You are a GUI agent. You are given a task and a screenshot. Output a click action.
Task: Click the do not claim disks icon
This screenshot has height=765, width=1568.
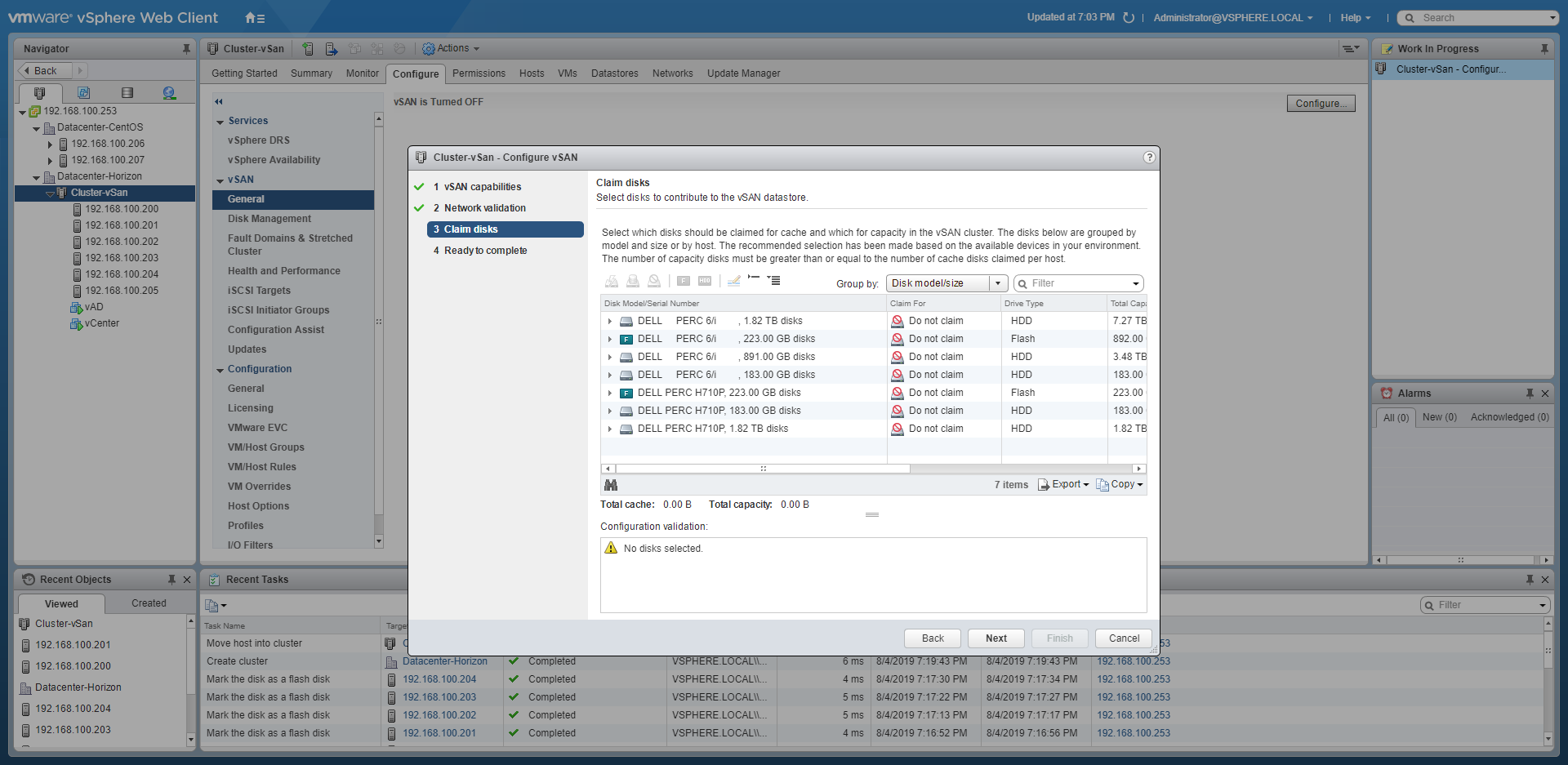[x=654, y=281]
